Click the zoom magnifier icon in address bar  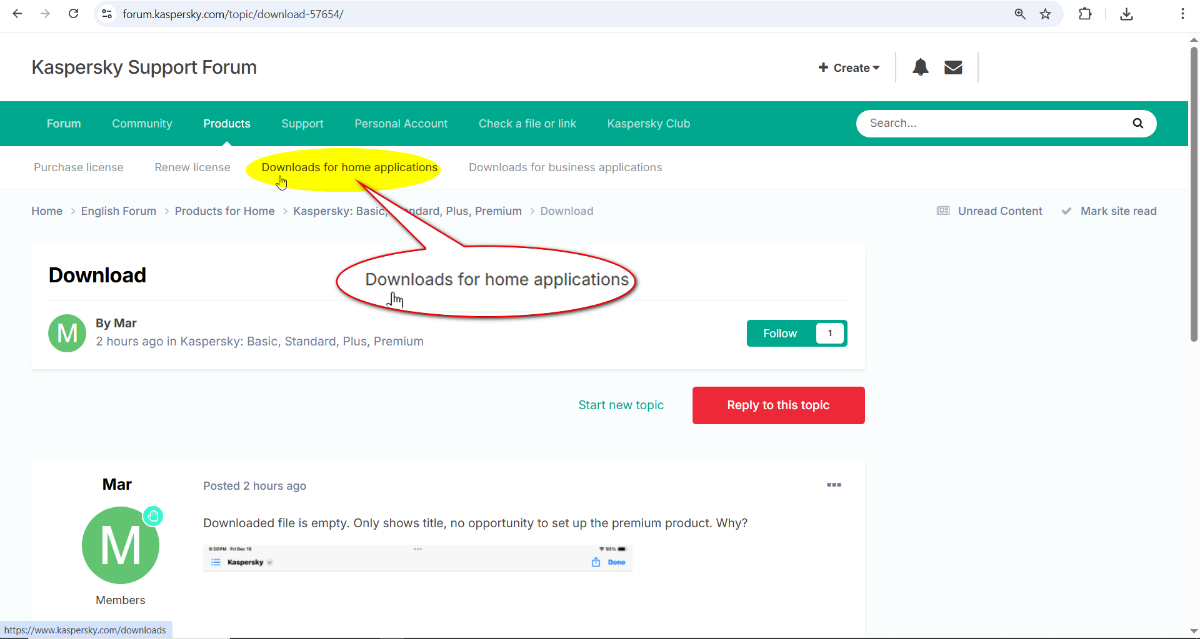click(x=1020, y=14)
